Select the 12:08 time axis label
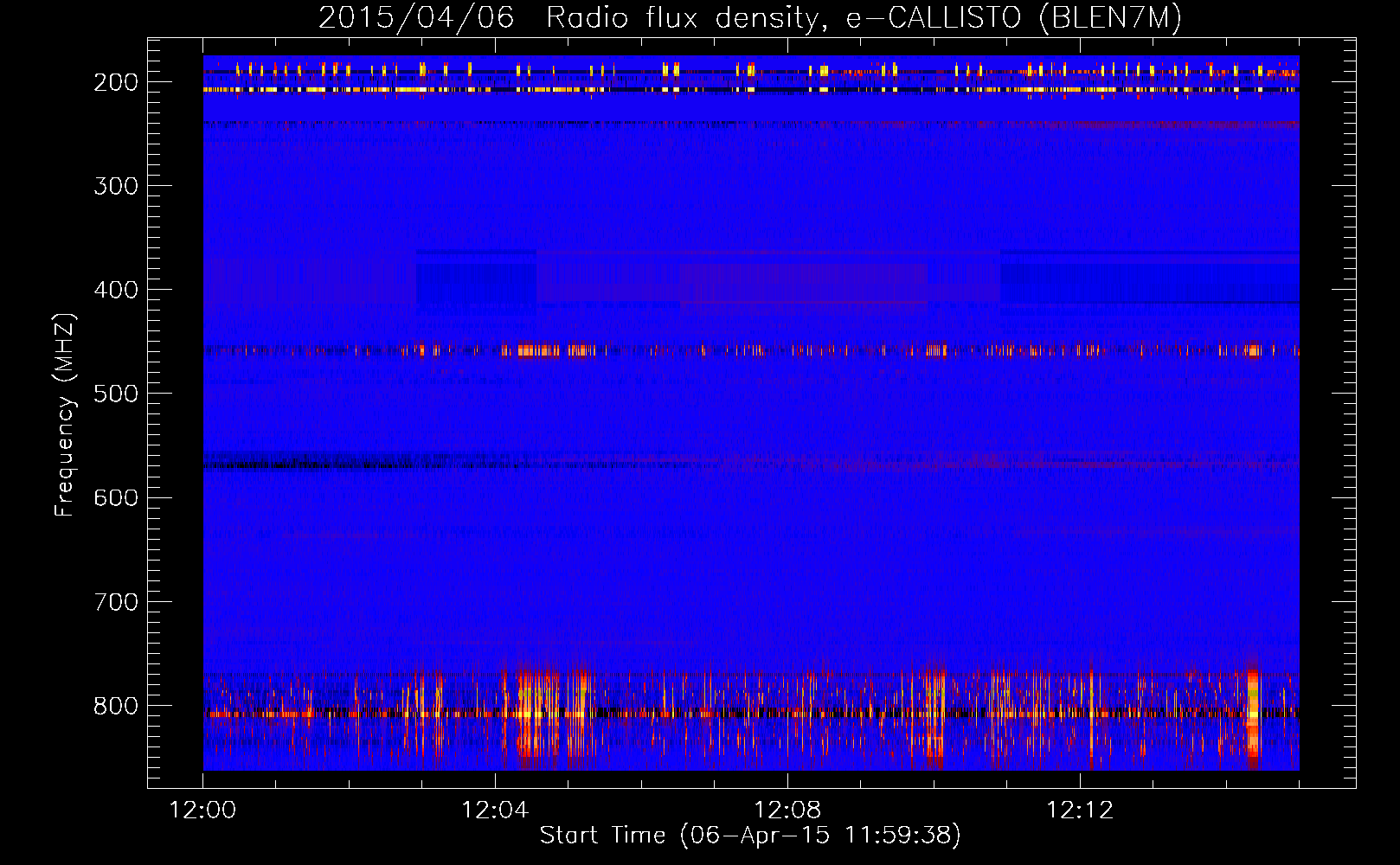The height and width of the screenshot is (865, 1400). tap(787, 811)
